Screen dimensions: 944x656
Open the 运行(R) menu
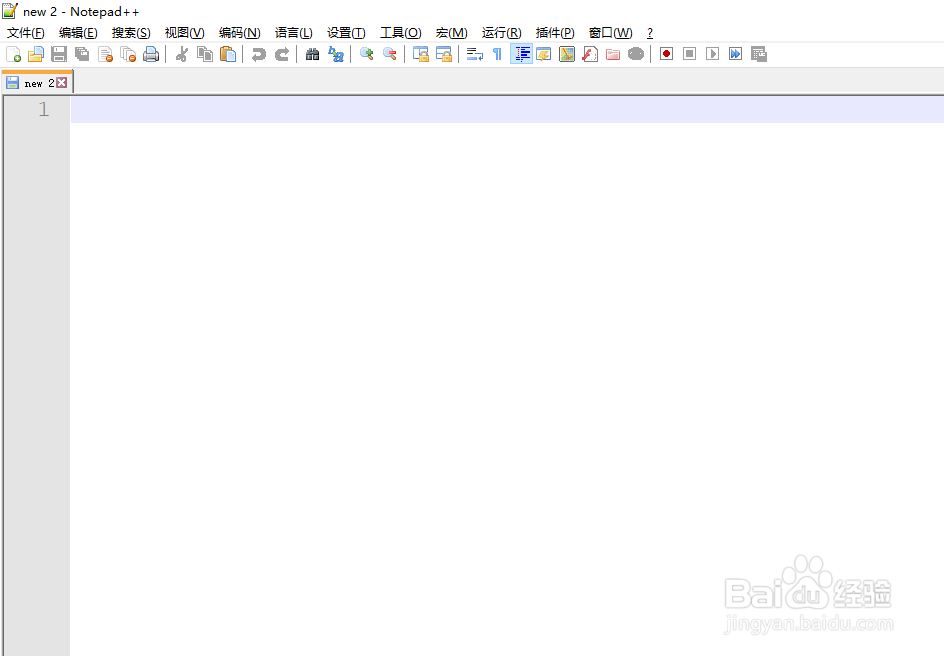502,32
